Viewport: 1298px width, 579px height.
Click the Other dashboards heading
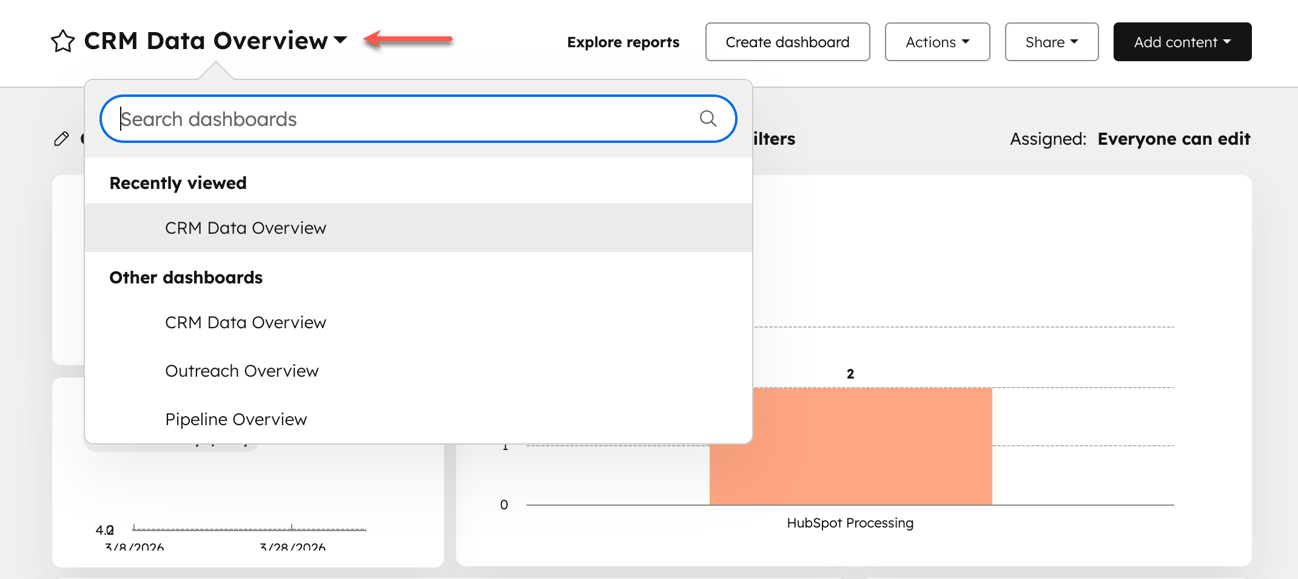coord(186,277)
